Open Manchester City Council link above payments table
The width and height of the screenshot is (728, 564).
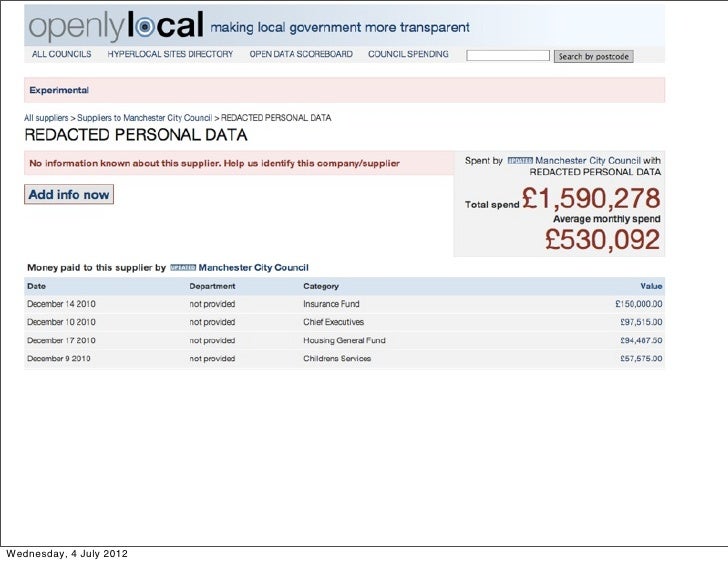254,268
